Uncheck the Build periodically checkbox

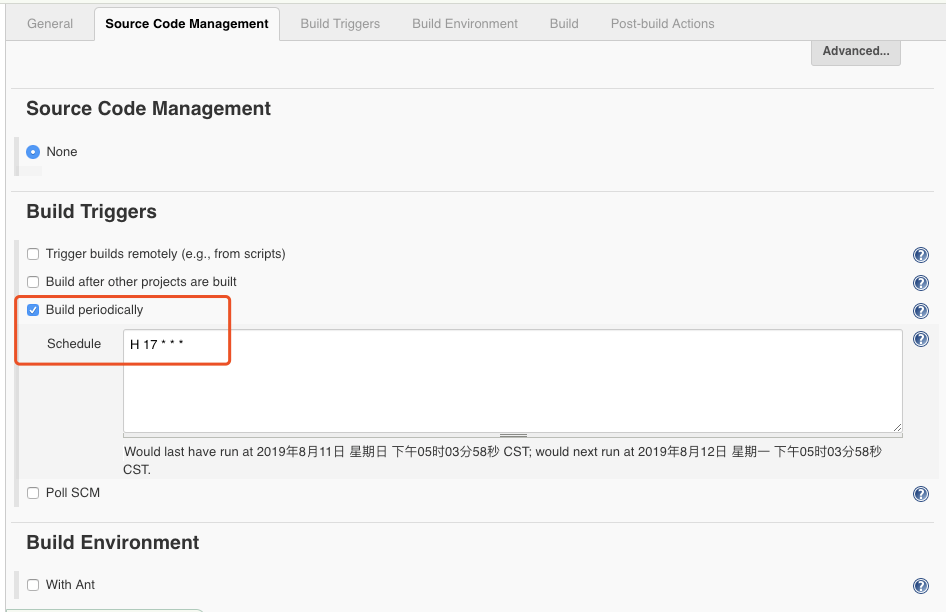pos(33,310)
